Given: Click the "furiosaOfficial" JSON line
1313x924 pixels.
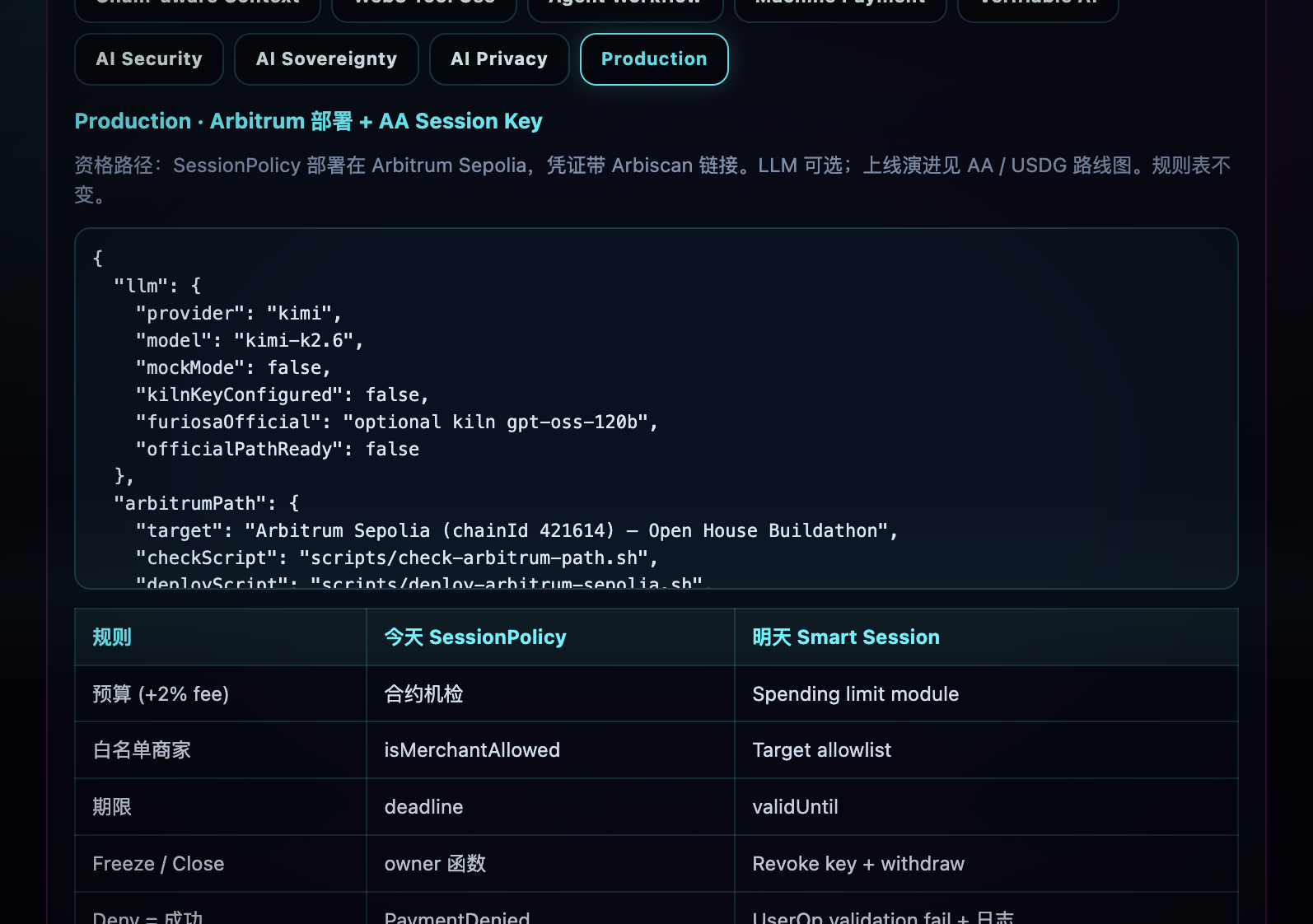Looking at the screenshot, I should pyautogui.click(x=396, y=422).
